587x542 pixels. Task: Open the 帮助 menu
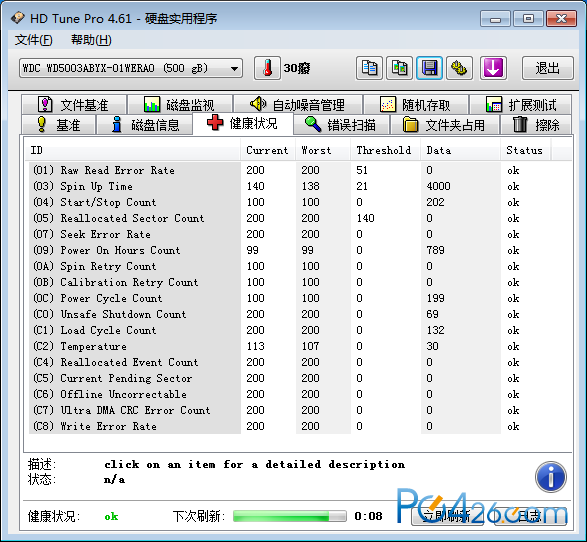pyautogui.click(x=91, y=40)
